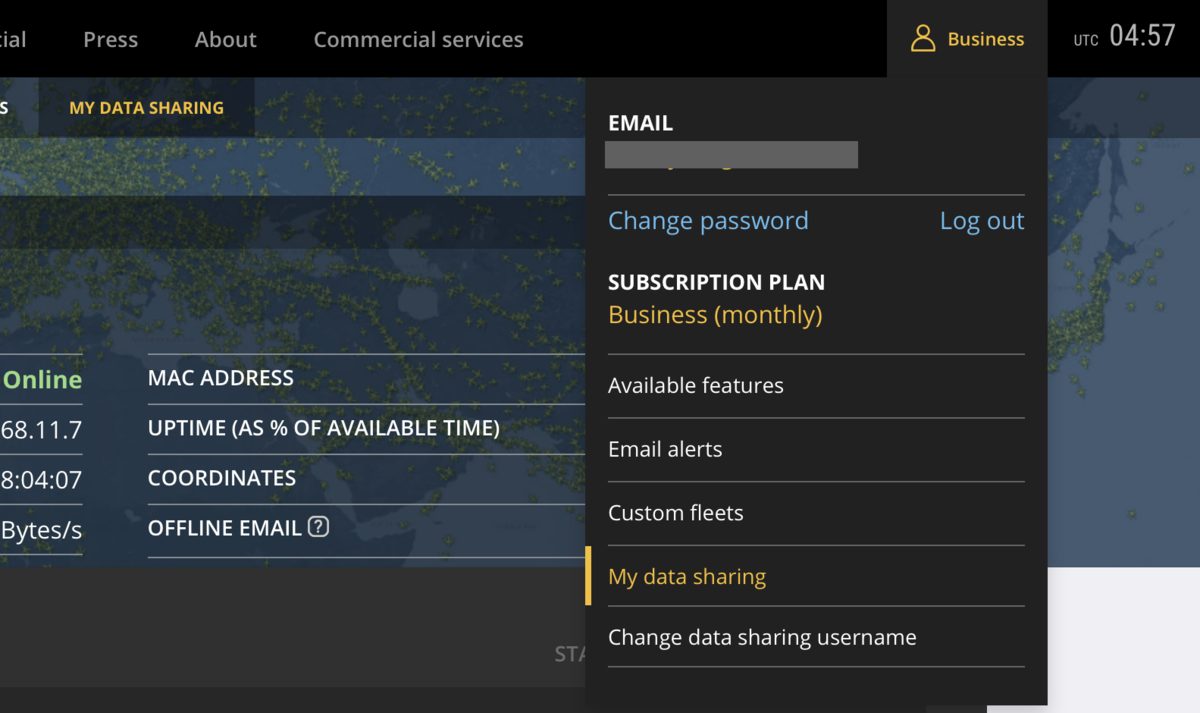
Task: Switch to the MY DATA SHARING tab
Action: click(x=147, y=107)
